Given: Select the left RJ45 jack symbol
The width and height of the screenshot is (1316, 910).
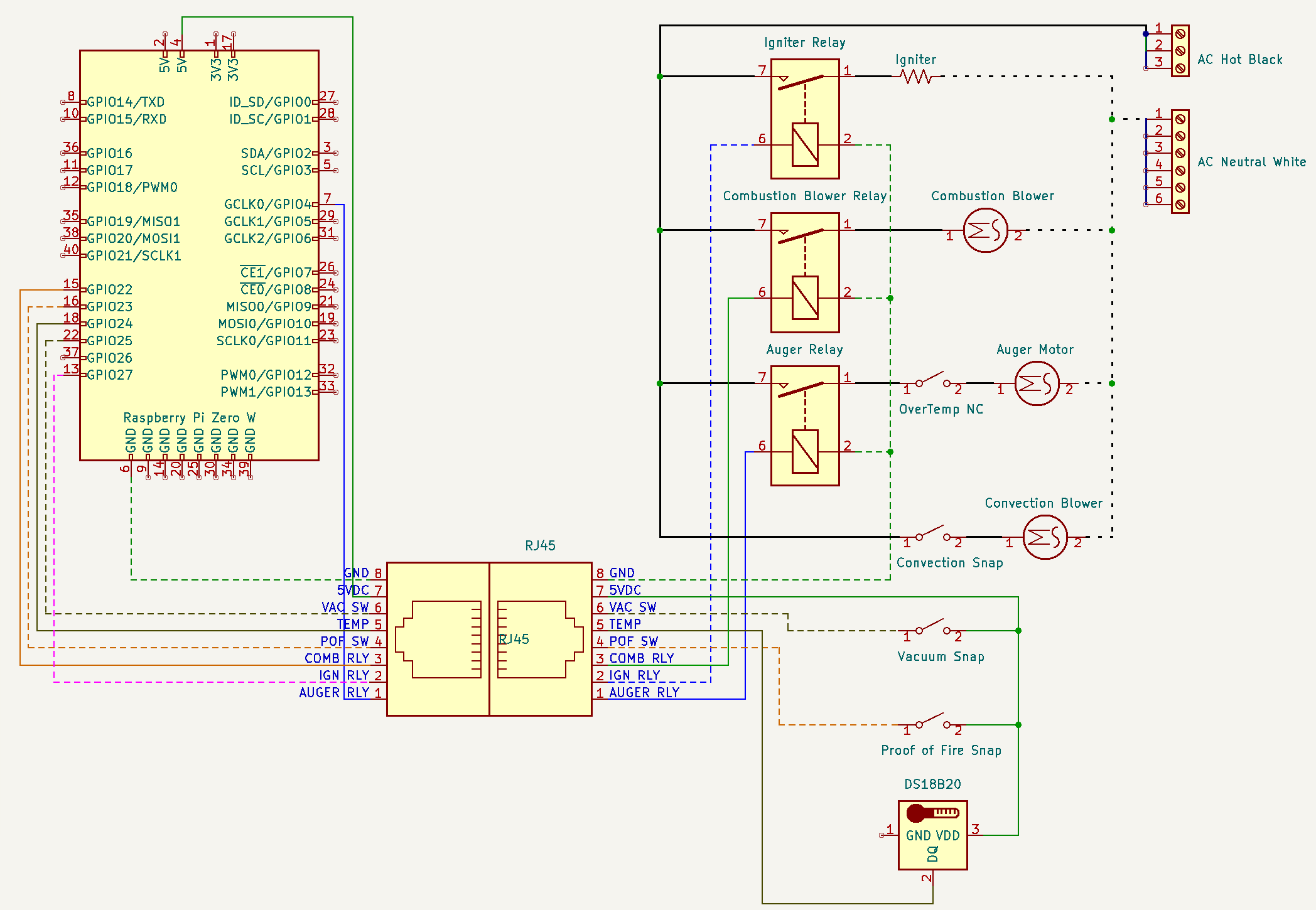Looking at the screenshot, I should [438, 640].
